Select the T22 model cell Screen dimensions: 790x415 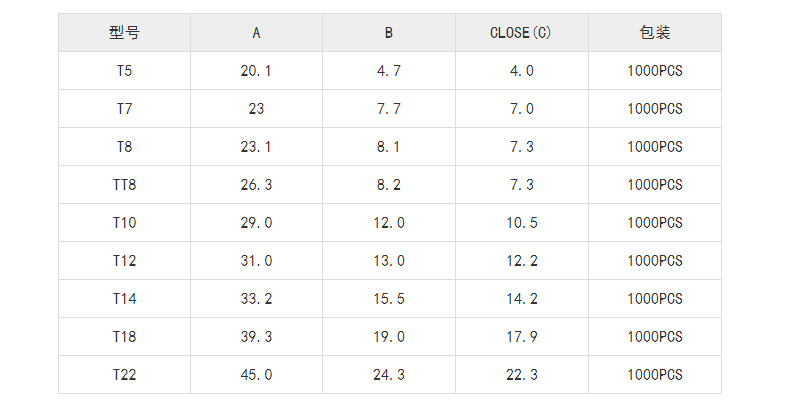point(124,374)
